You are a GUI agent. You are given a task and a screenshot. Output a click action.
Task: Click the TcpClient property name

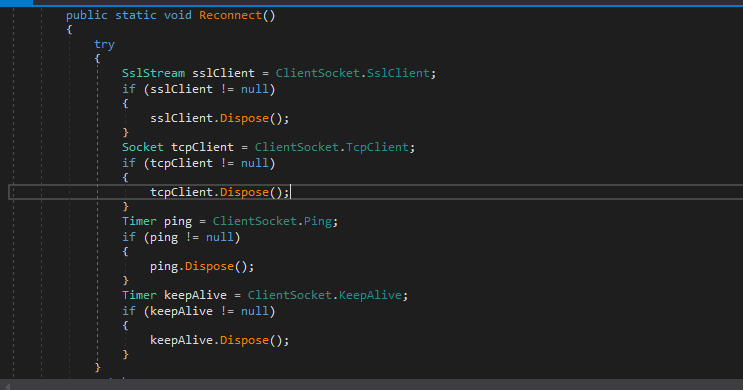pyautogui.click(x=377, y=147)
